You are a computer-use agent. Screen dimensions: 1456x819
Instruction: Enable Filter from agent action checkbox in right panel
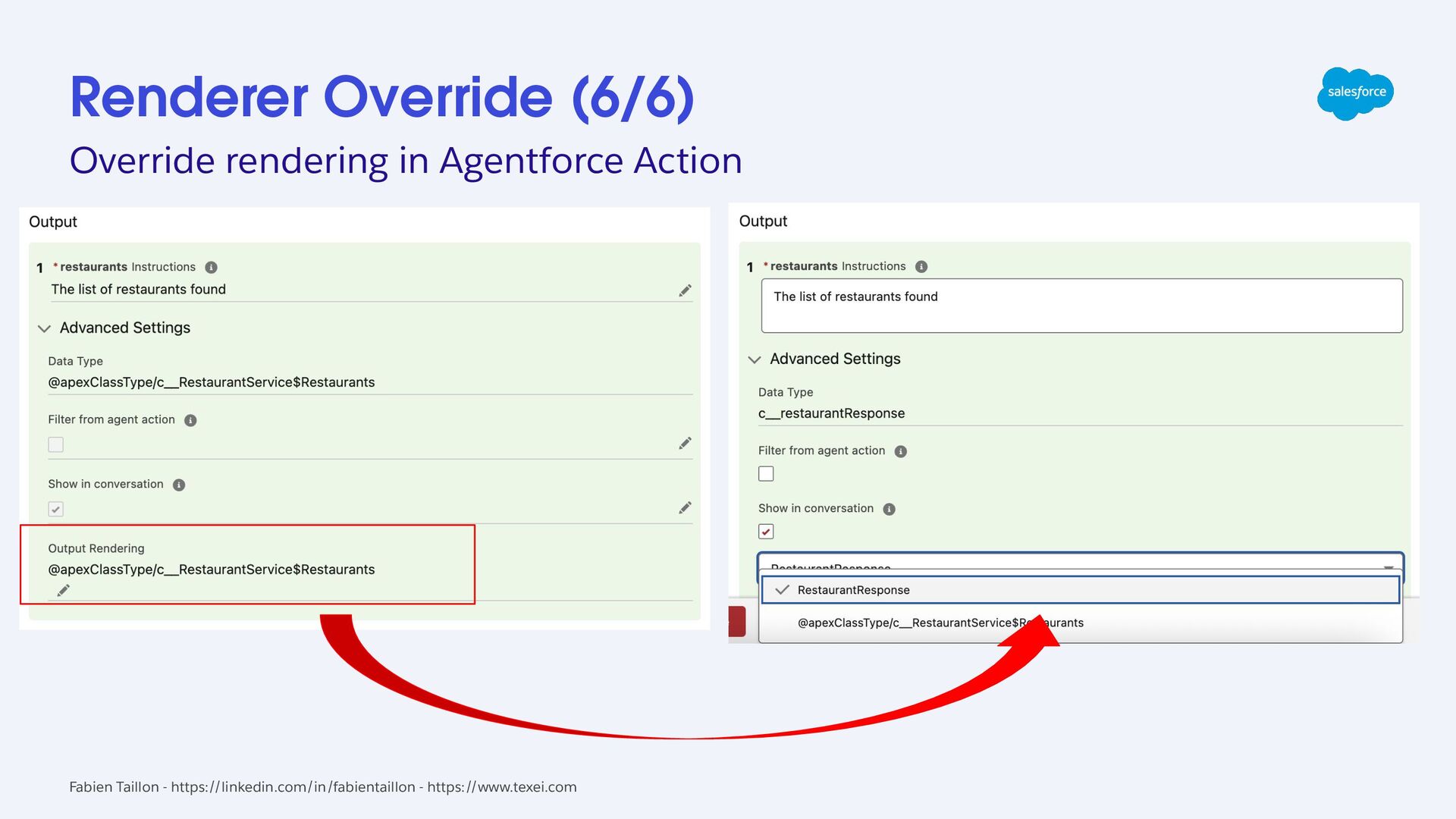[x=766, y=474]
